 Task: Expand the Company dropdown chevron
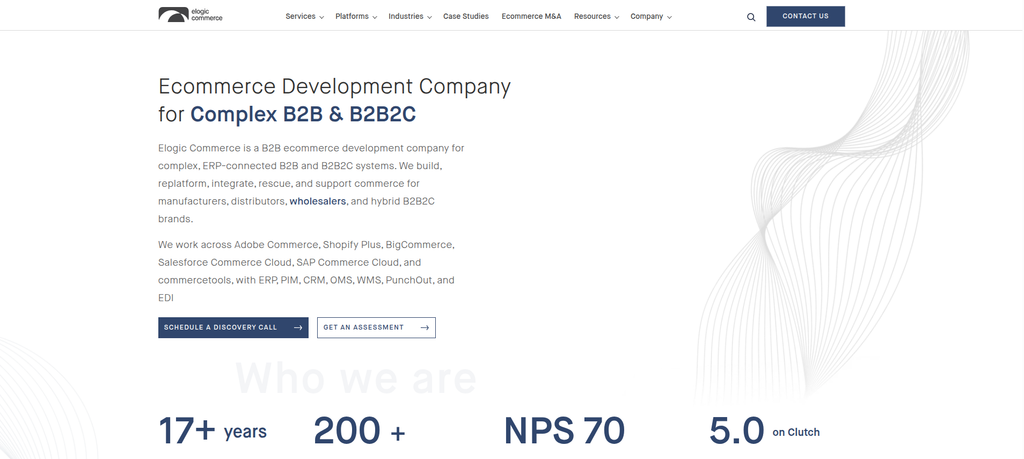(669, 18)
